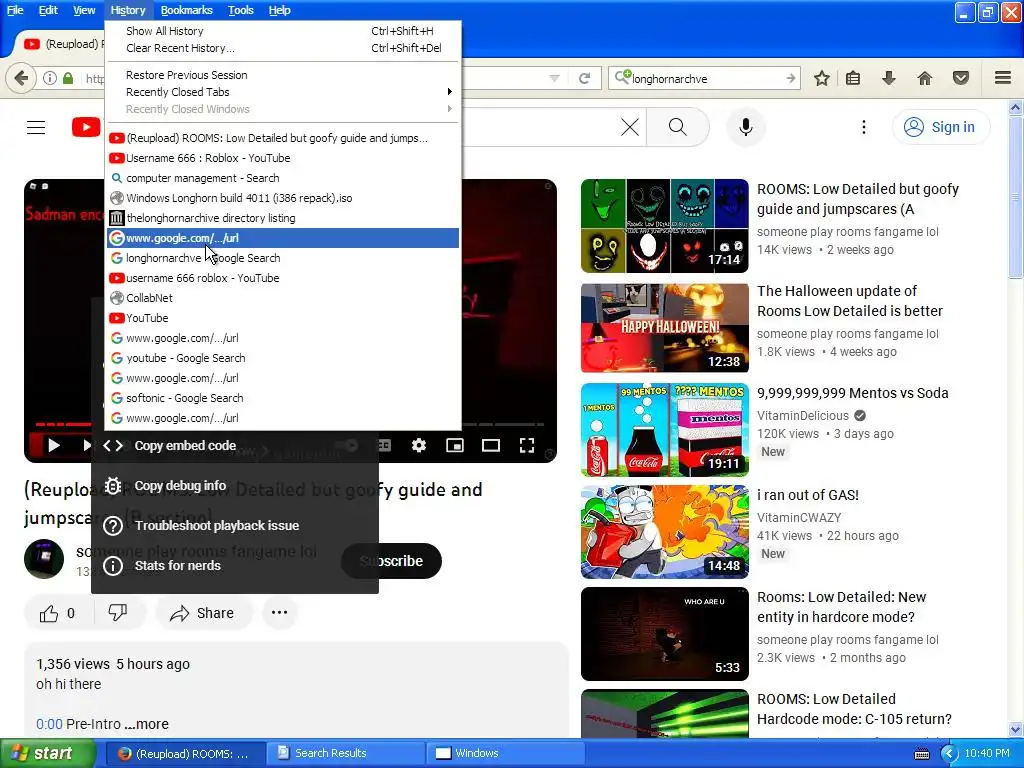Search with voice microphone icon

click(746, 127)
